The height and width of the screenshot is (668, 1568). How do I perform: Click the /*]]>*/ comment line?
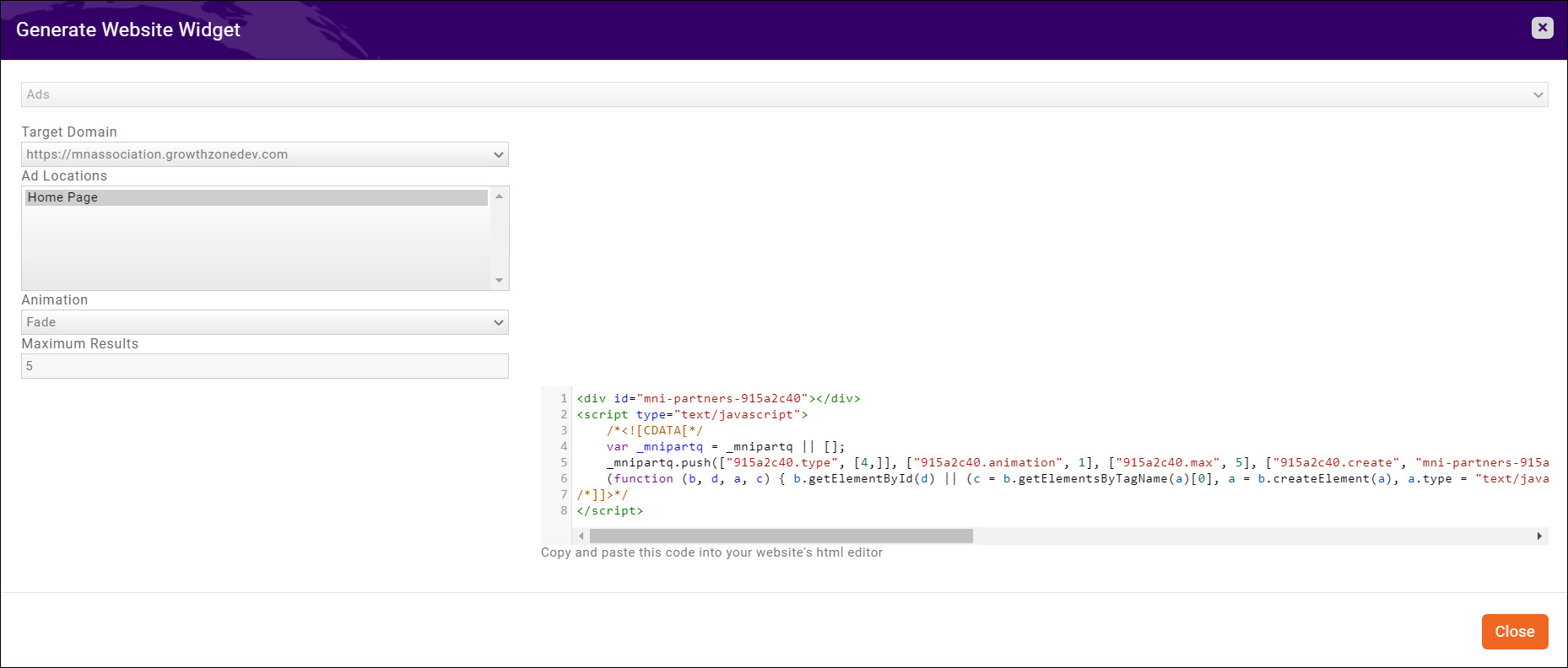point(603,494)
